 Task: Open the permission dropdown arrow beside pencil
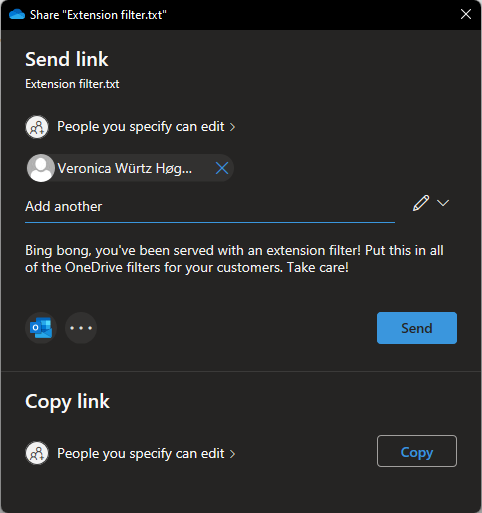point(443,203)
